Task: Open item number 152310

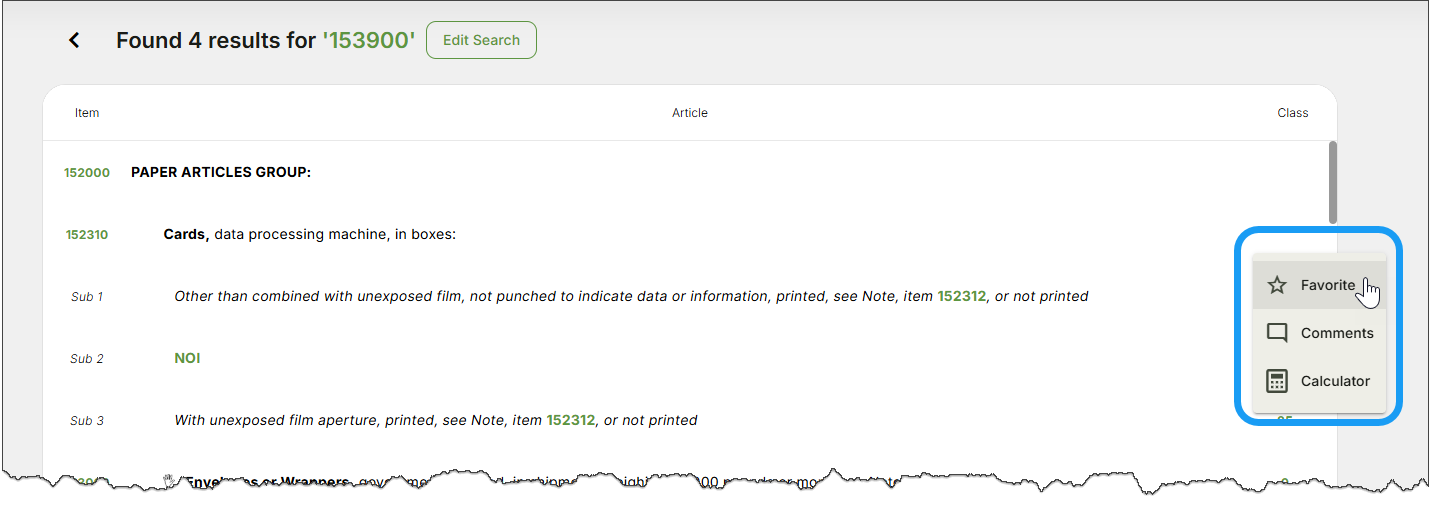Action: coord(87,235)
